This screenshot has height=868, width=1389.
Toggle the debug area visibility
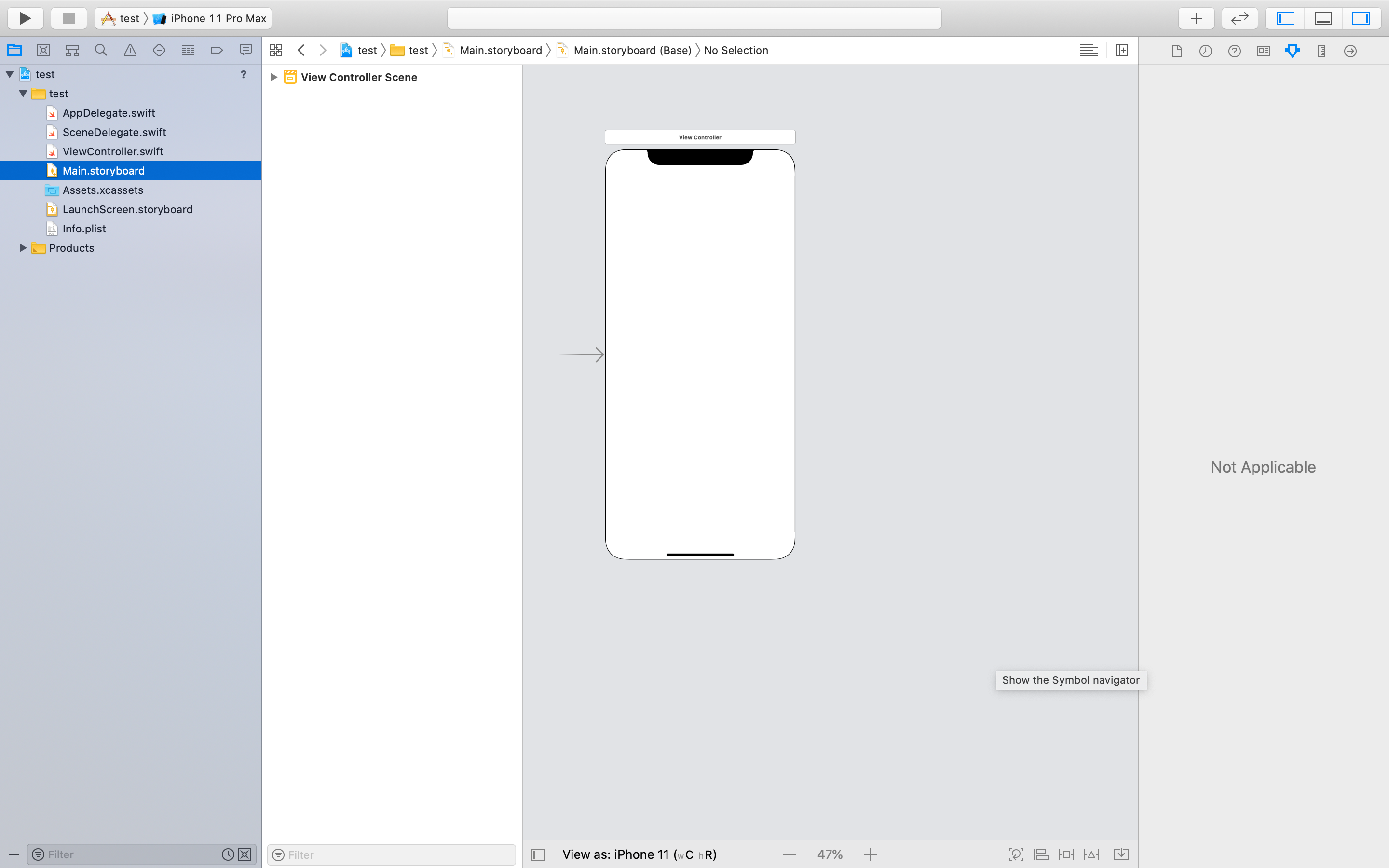click(x=1323, y=18)
